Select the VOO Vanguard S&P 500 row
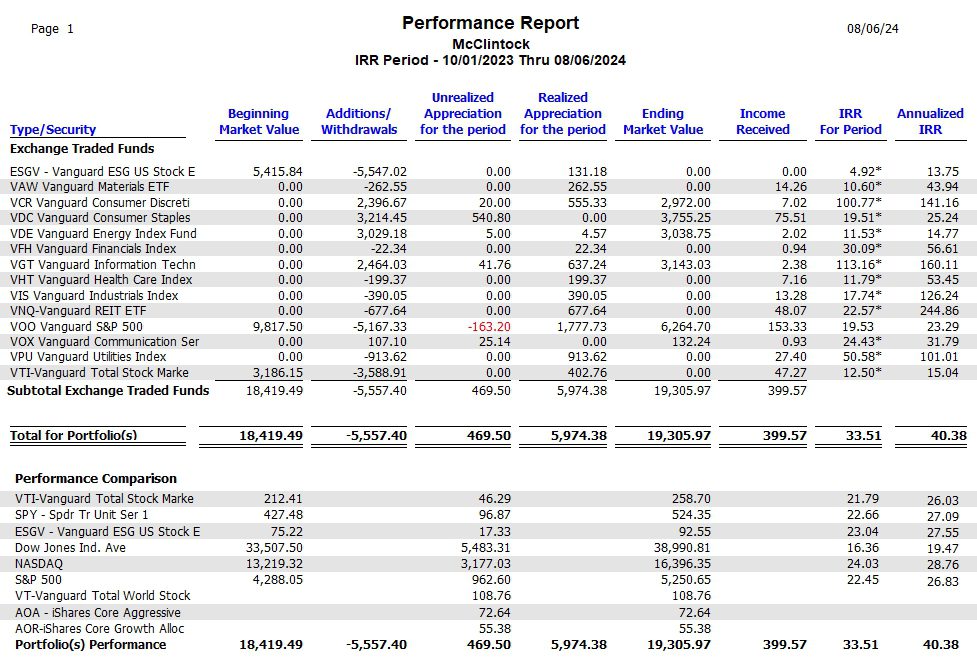 pos(488,326)
